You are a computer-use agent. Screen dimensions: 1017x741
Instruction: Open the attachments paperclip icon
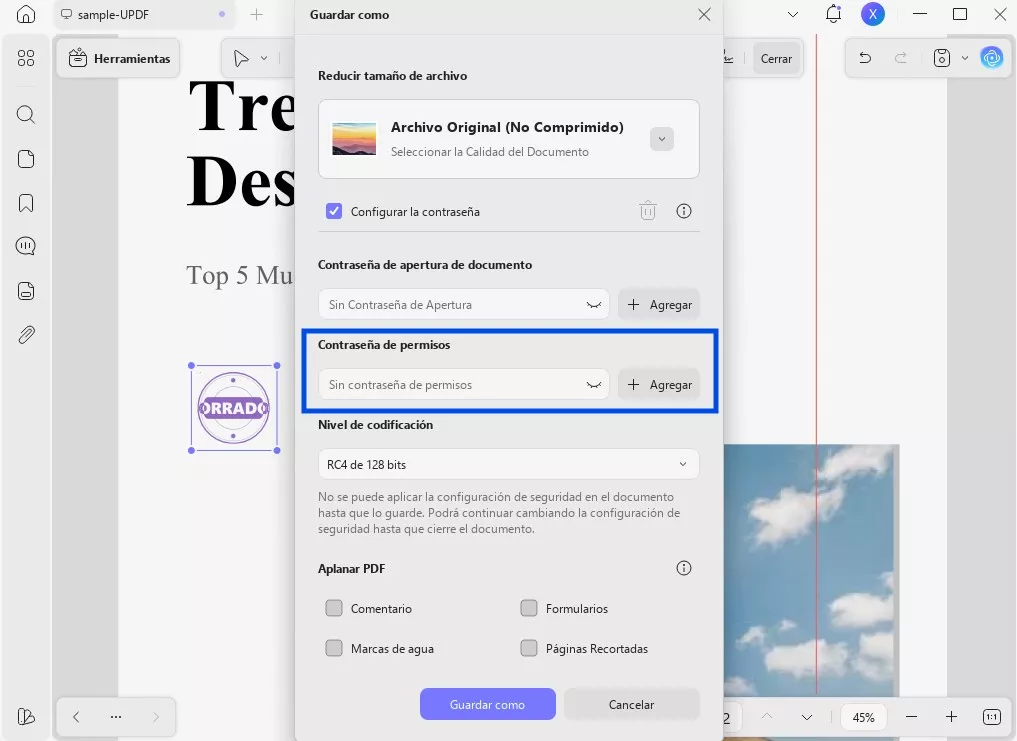(x=26, y=335)
